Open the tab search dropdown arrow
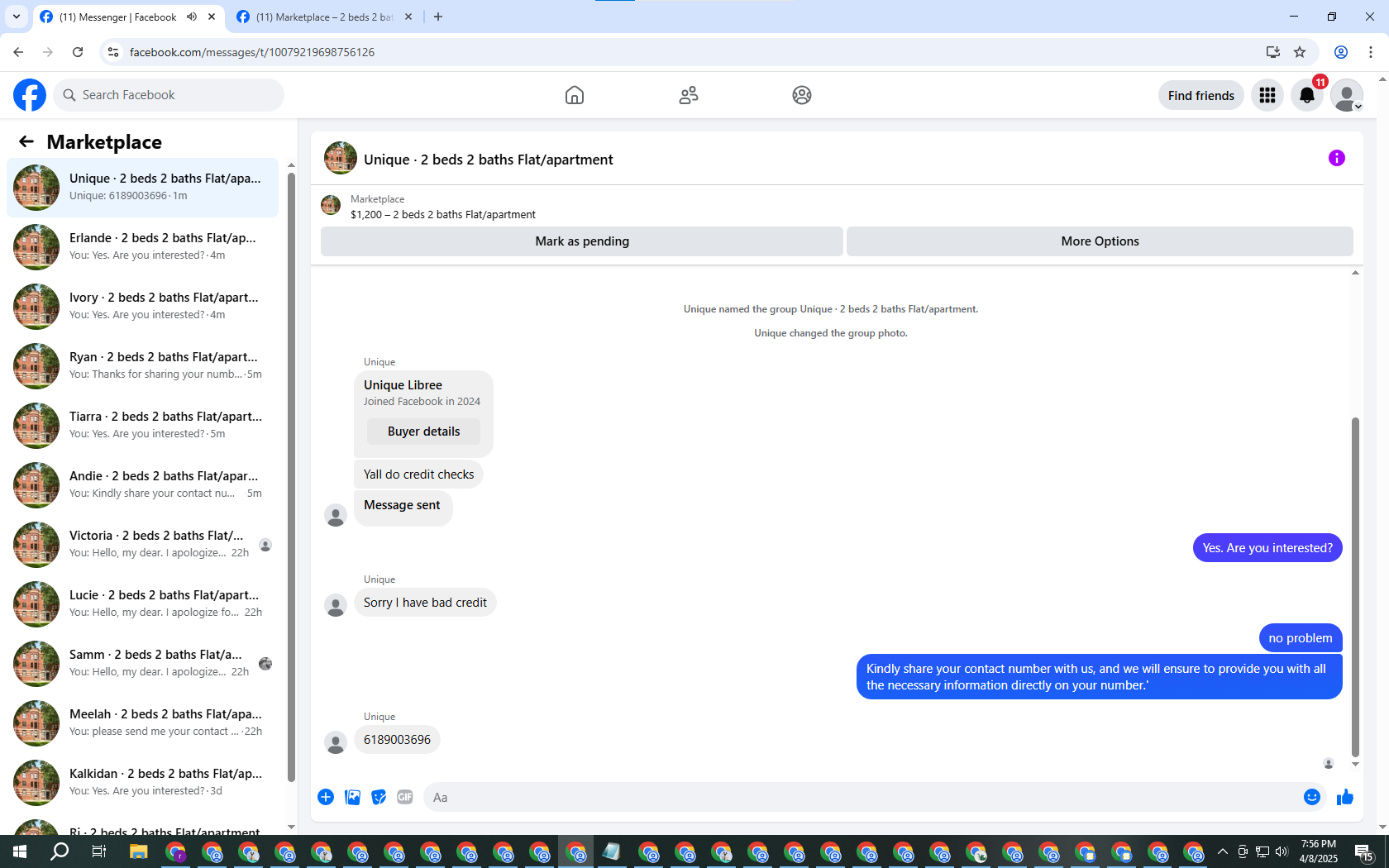Image resolution: width=1389 pixels, height=868 pixels. pos(17,17)
